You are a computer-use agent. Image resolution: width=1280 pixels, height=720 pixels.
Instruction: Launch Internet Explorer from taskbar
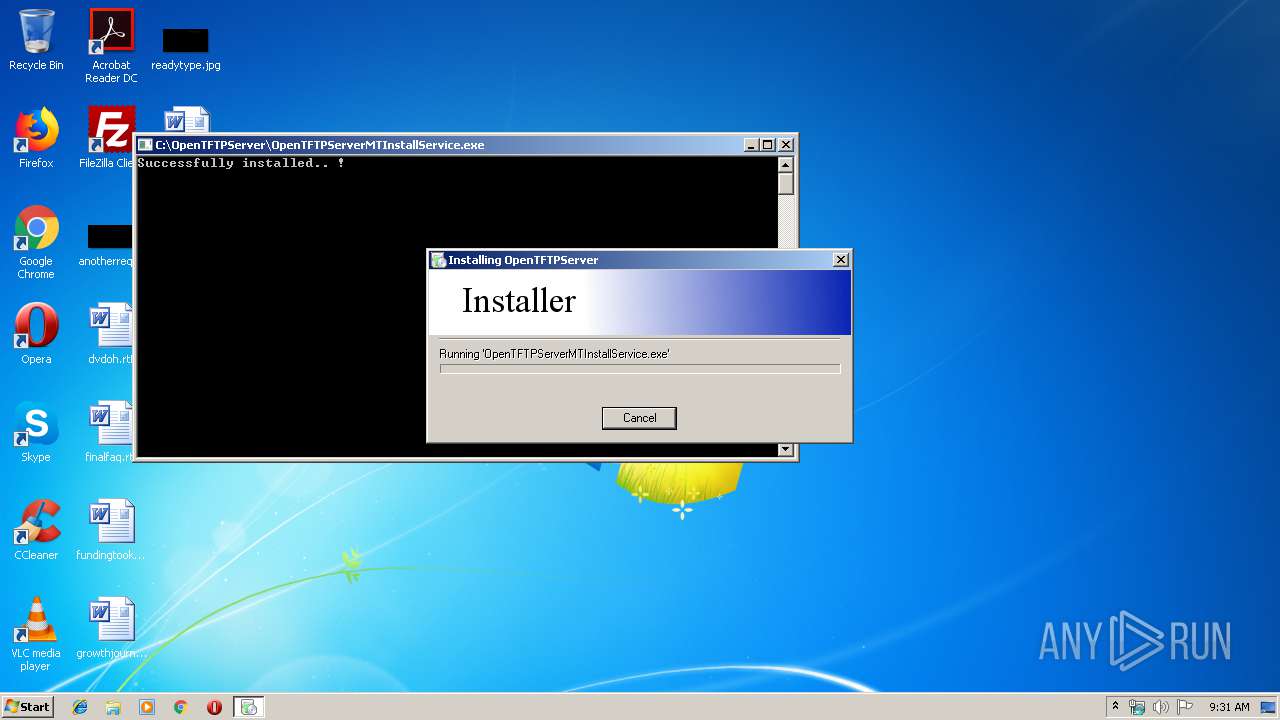[80, 707]
